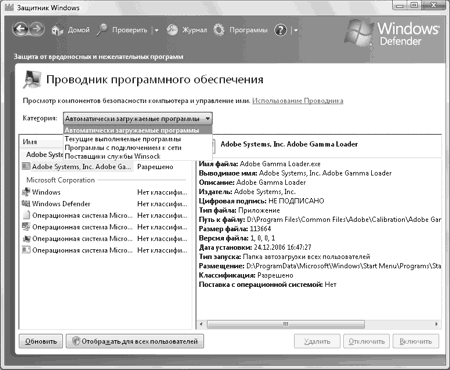Image resolution: width=450 pixels, height=370 pixels.
Task: Click the Удалить button
Action: (317, 341)
